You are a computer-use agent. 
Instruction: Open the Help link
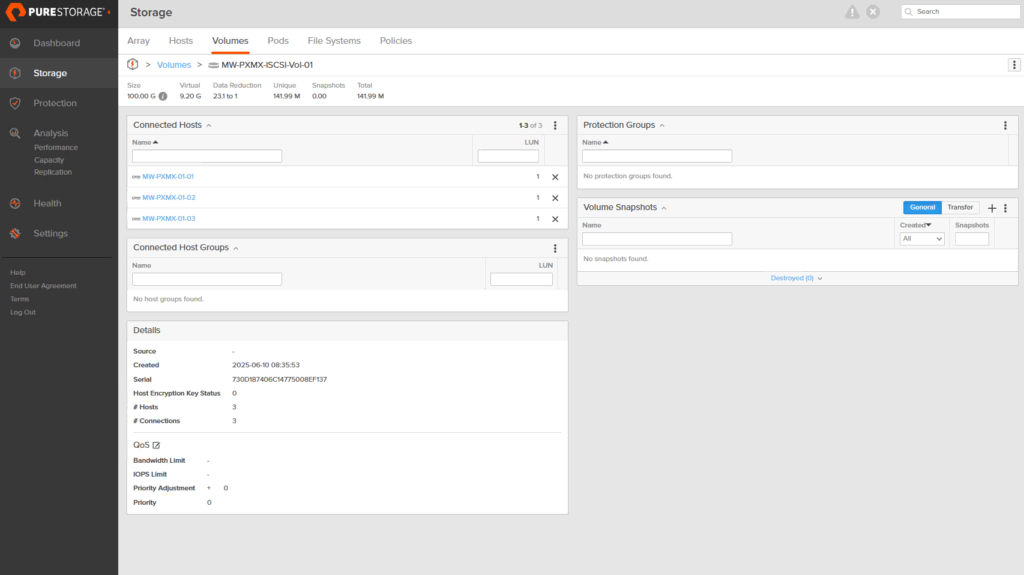(x=18, y=272)
